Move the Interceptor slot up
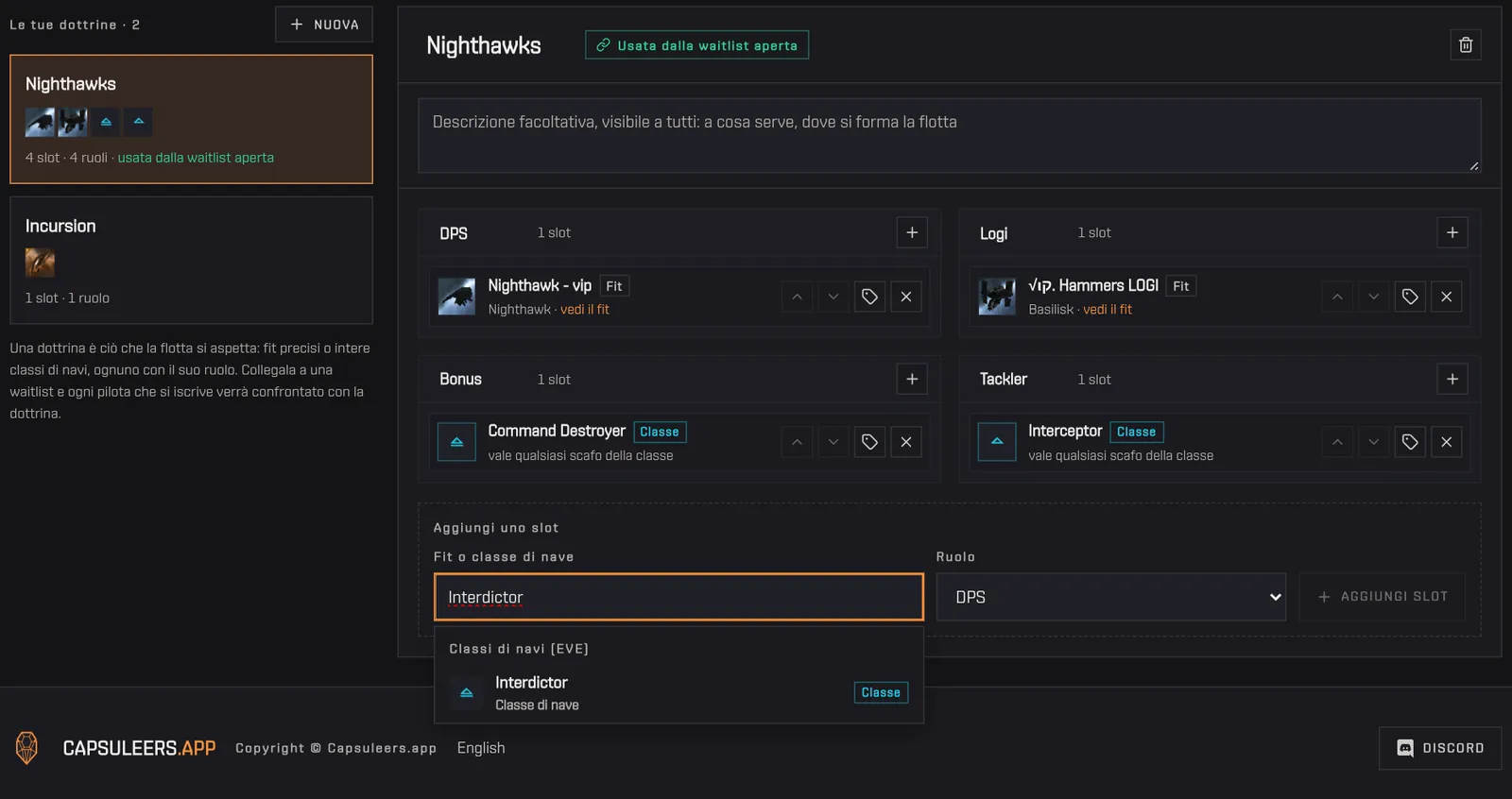Image resolution: width=1512 pixels, height=799 pixels. [1337, 442]
